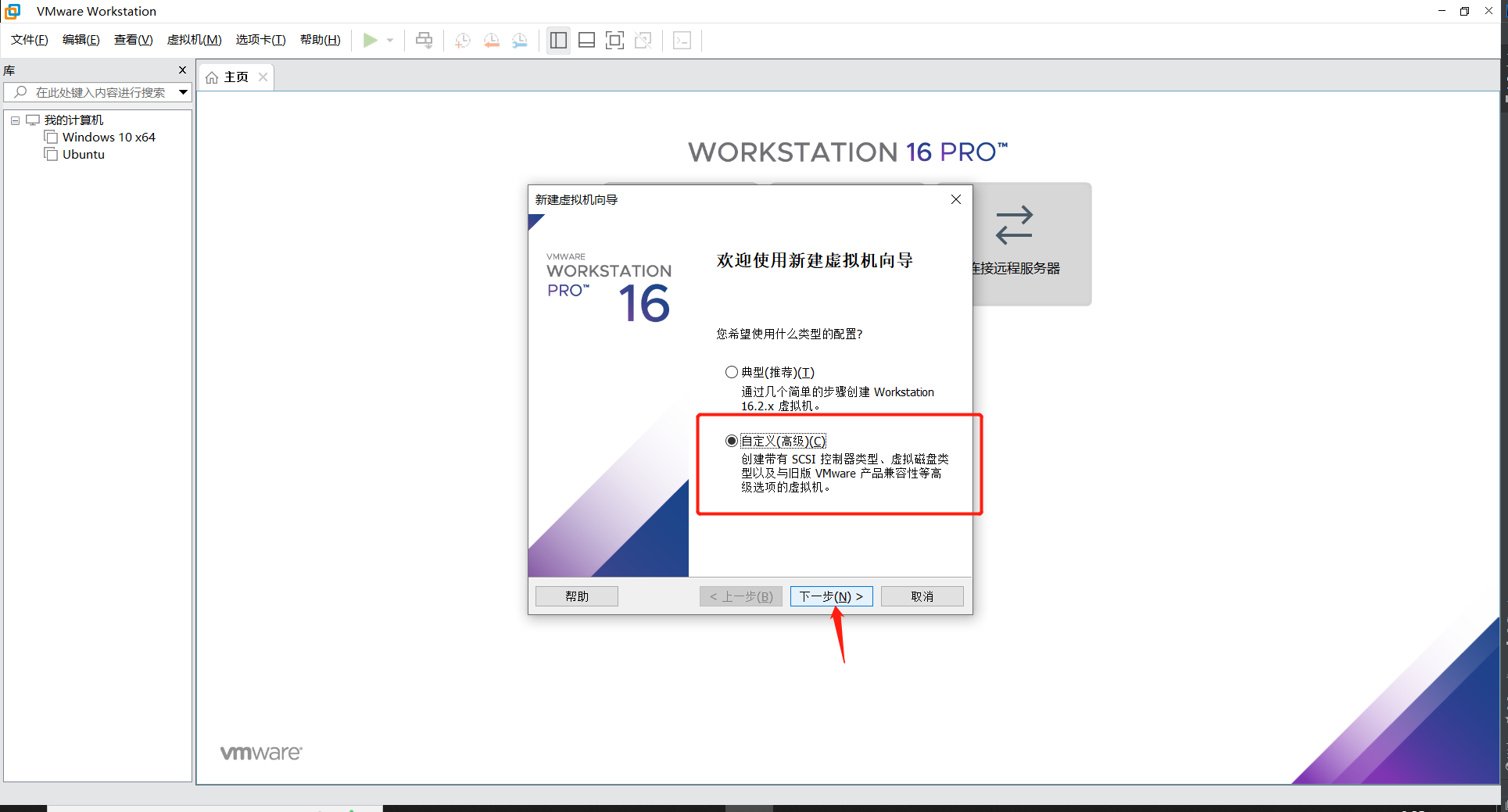1508x812 pixels.
Task: Open the 查看(V) menu
Action: point(134,40)
